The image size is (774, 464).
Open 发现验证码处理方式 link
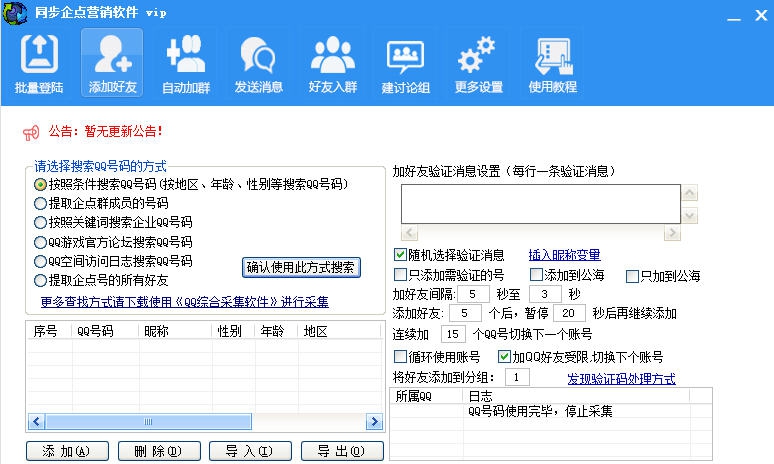point(621,379)
